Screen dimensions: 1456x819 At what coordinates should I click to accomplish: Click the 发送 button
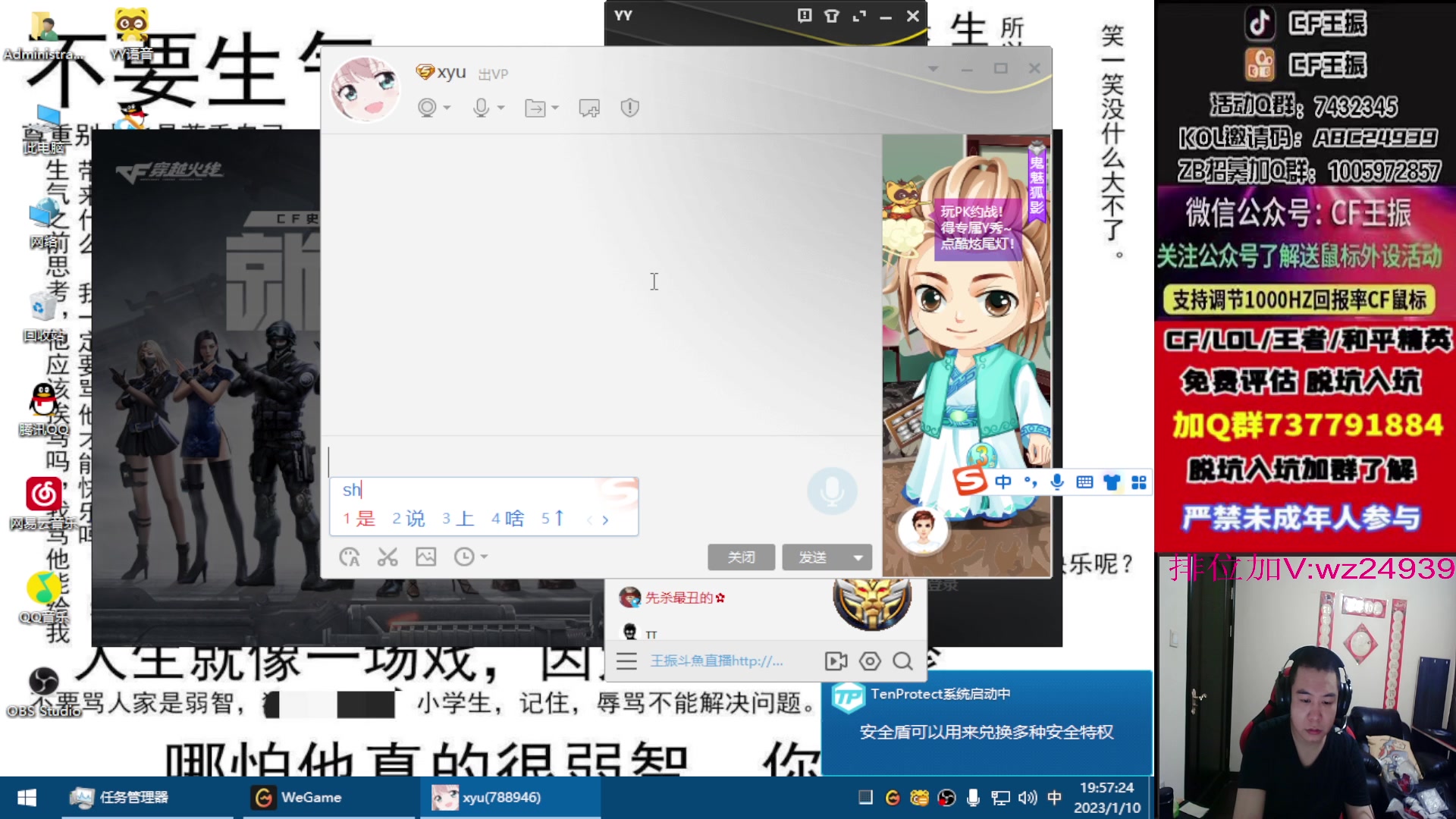[x=813, y=557]
